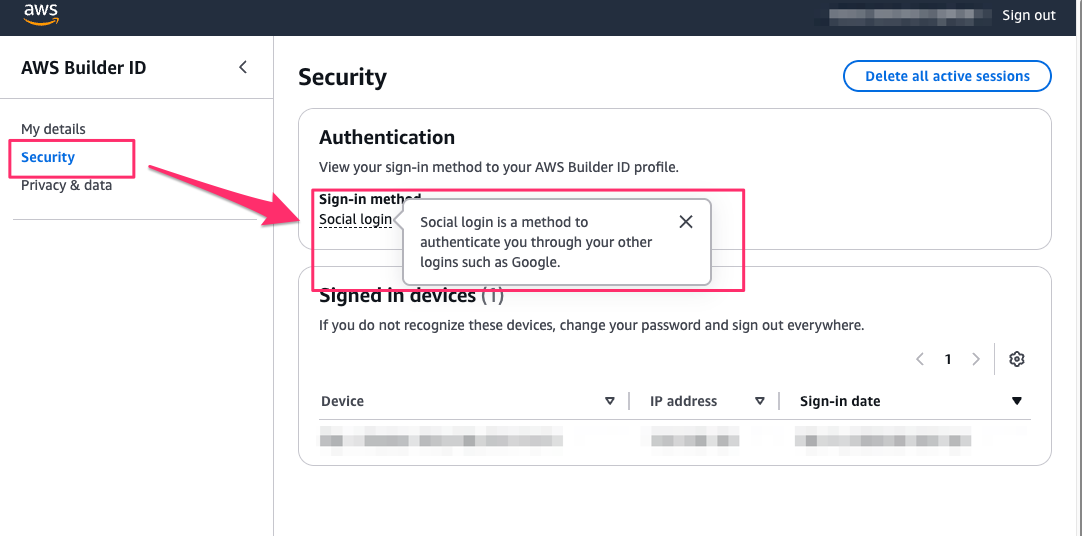Go to next page of devices
The width and height of the screenshot is (1082, 536).
(976, 360)
